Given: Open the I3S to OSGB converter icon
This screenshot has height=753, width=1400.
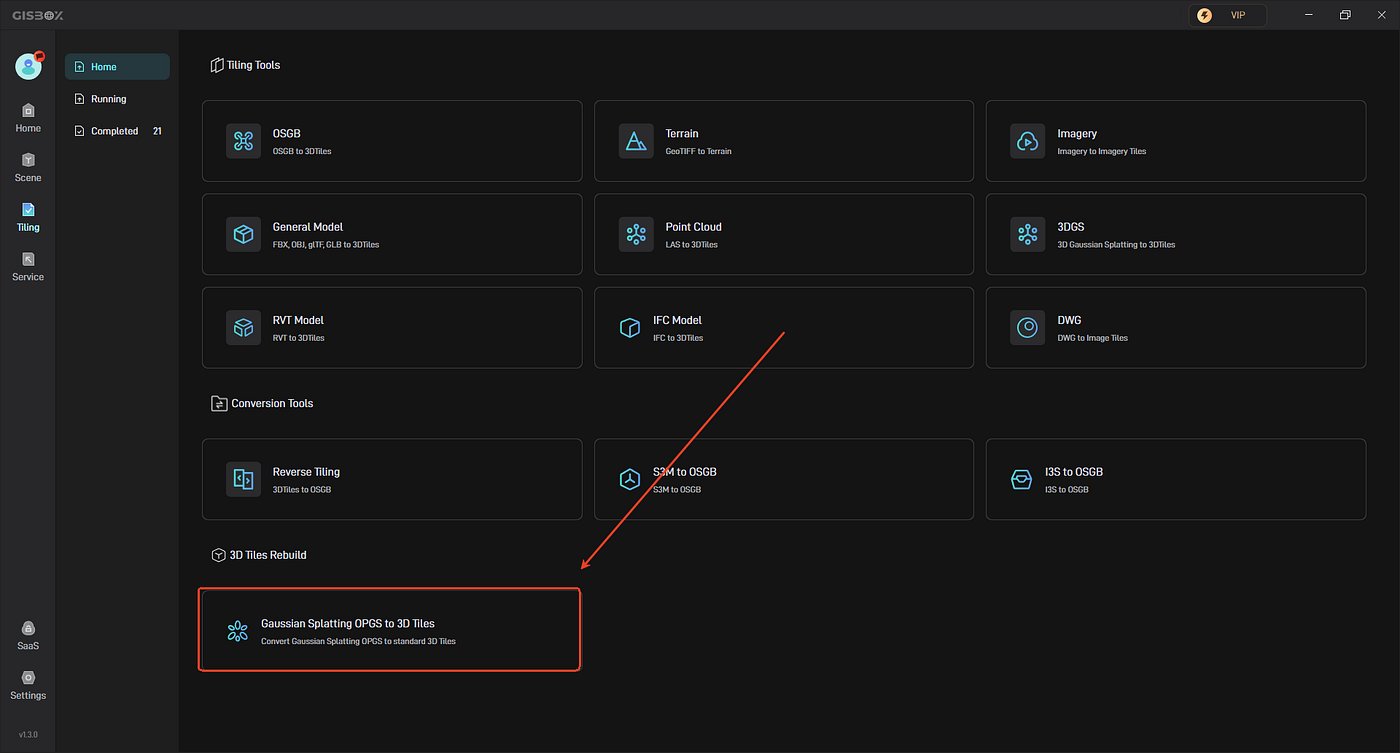Looking at the screenshot, I should (x=1022, y=479).
